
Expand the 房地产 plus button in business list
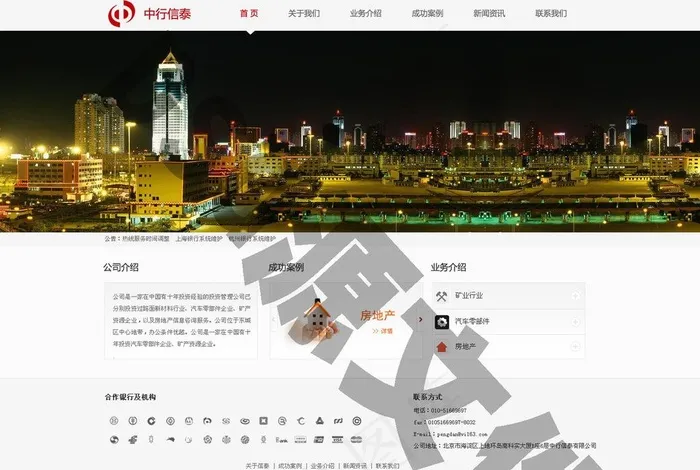[x=575, y=347]
